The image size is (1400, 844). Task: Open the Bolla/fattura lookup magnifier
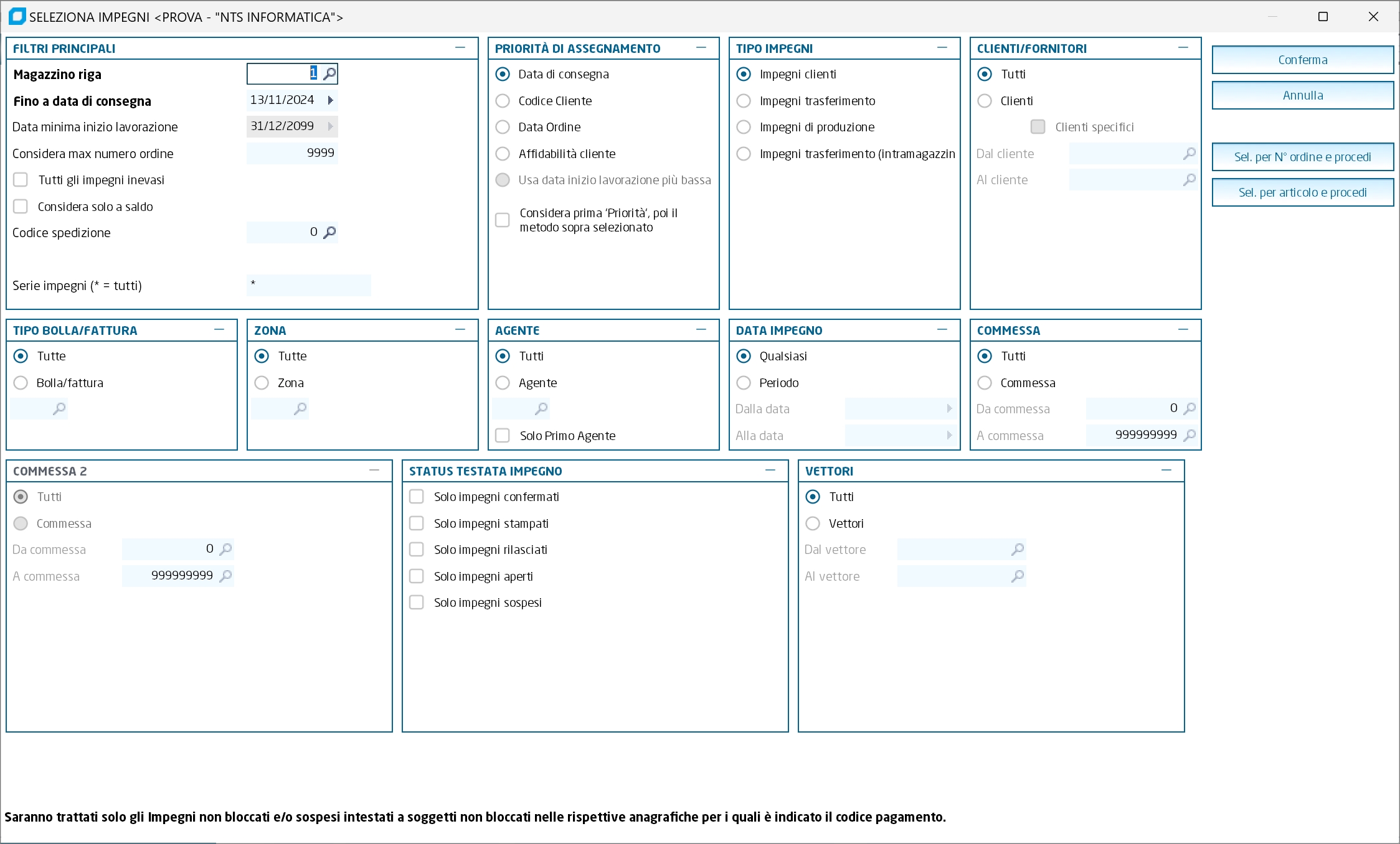tap(59, 409)
